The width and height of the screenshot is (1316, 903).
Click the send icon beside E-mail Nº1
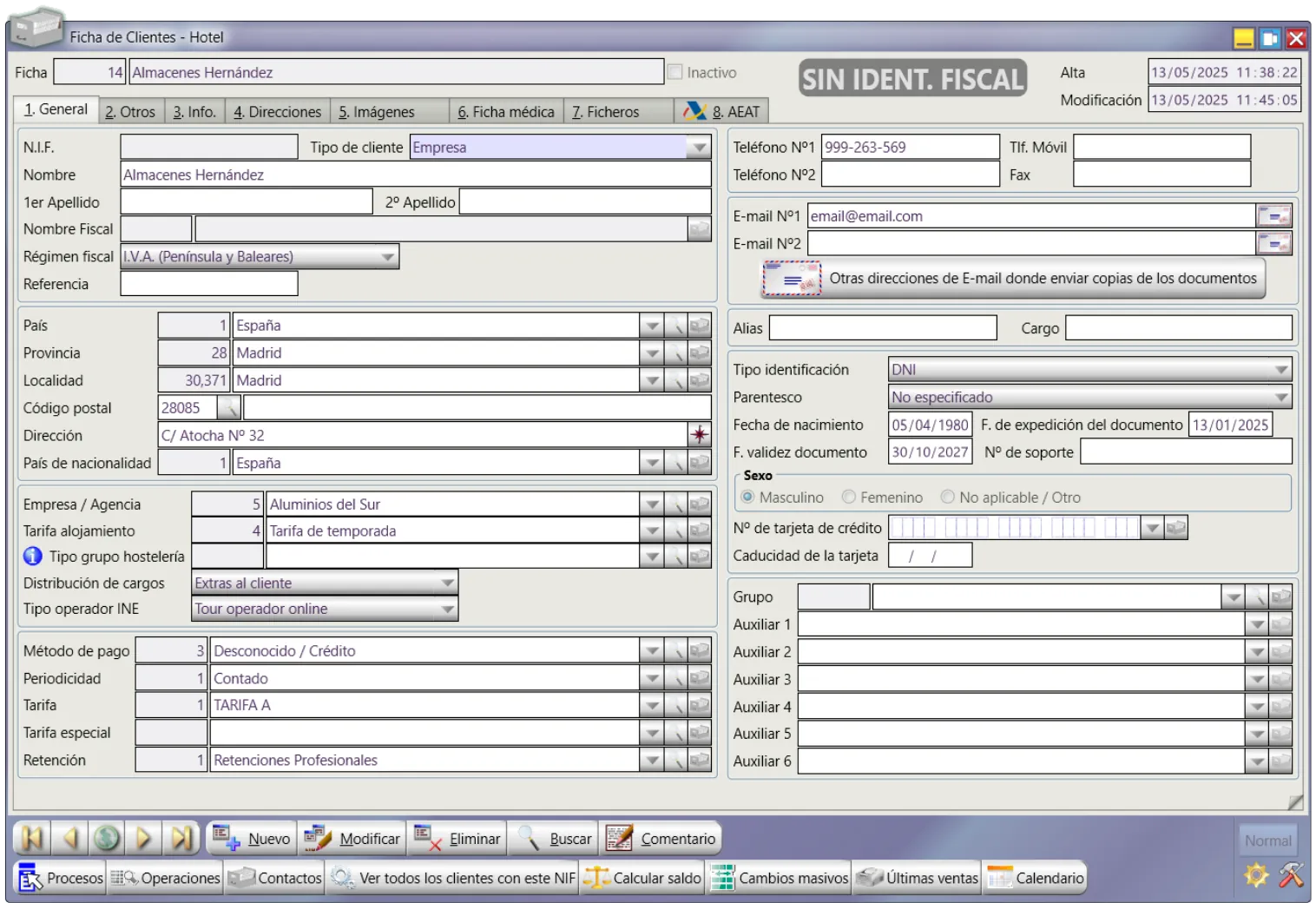point(1273,216)
